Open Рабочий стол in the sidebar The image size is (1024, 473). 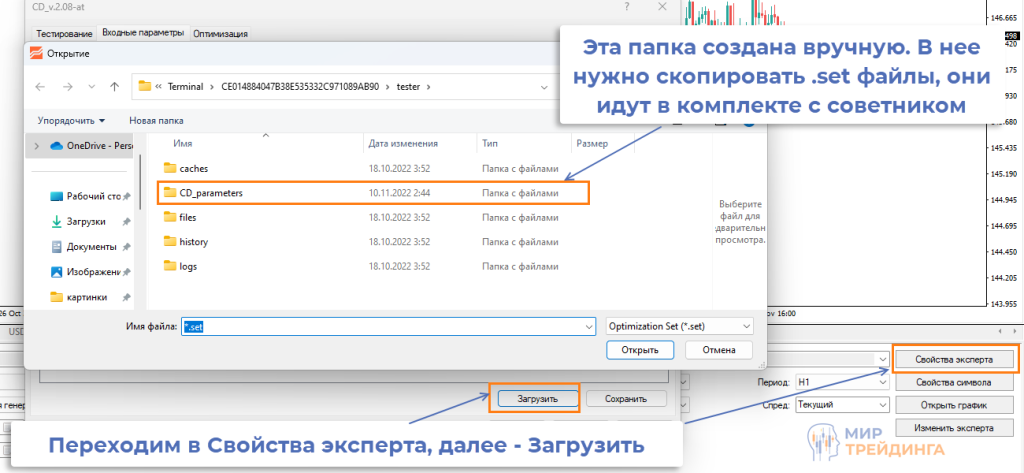(92, 196)
